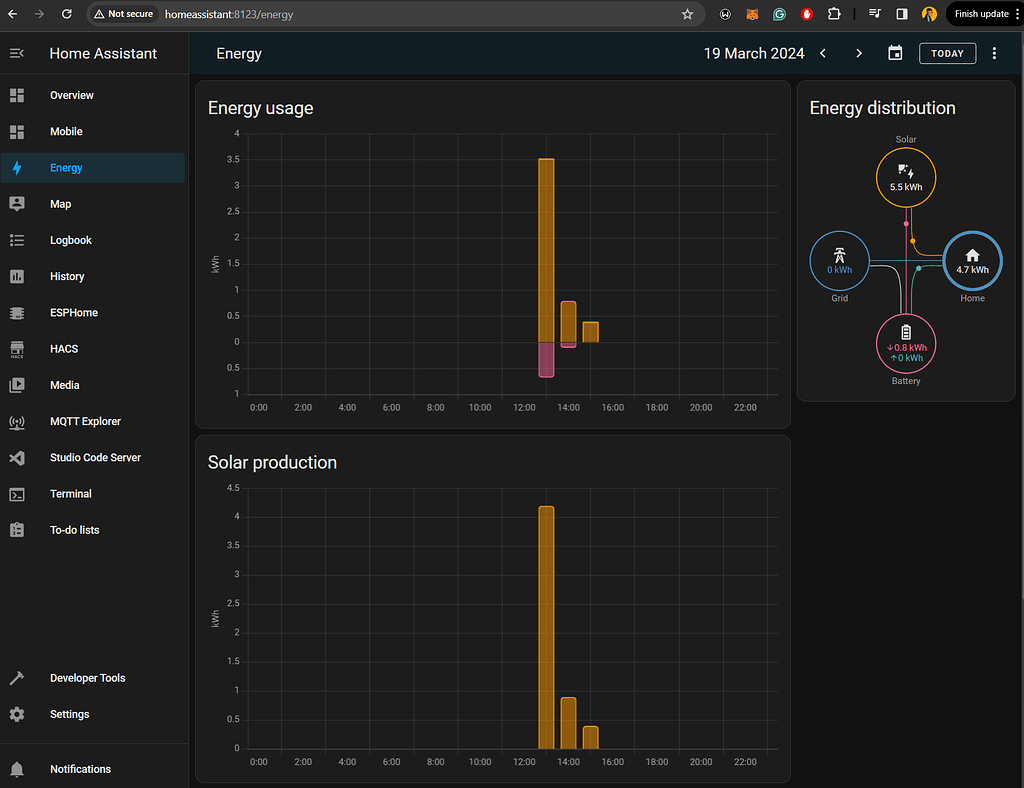The height and width of the screenshot is (788, 1024).
Task: Collapse the sidebar with the menu icon
Action: (17, 54)
